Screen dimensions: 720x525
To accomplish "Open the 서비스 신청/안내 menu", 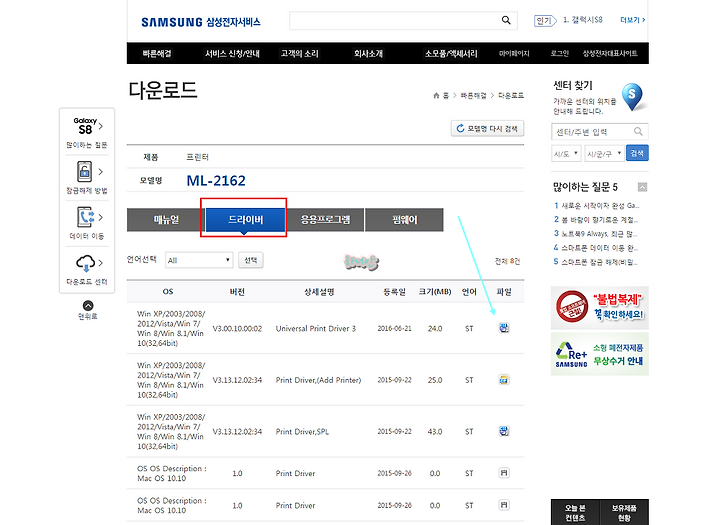I will [x=232, y=53].
